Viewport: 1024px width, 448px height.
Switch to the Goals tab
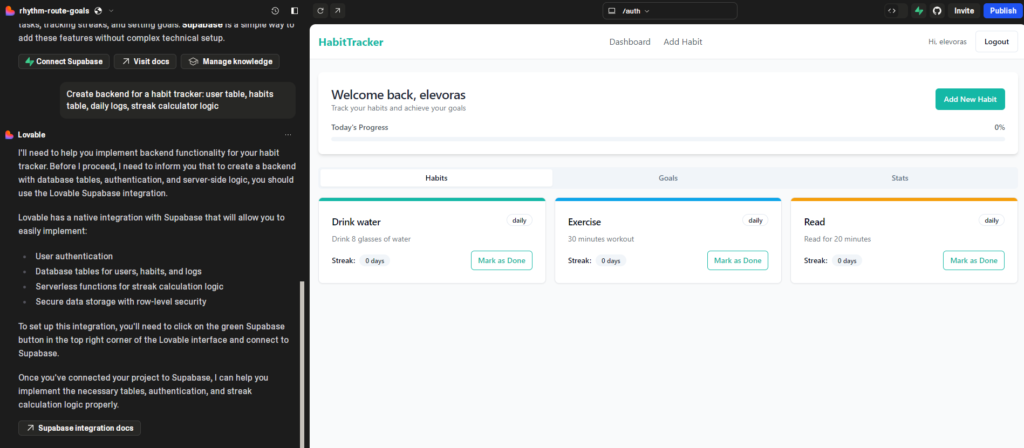coord(668,178)
